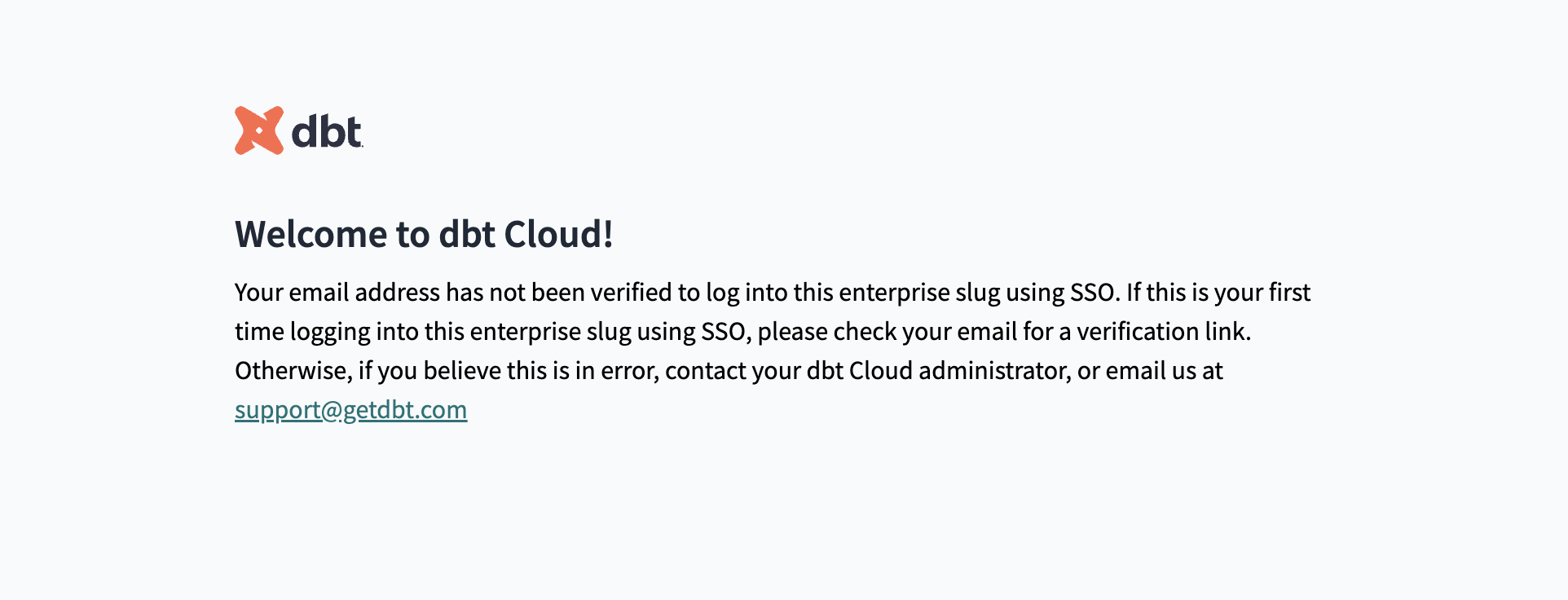Click the words "time logging into"
1568x600 pixels.
[302, 332]
